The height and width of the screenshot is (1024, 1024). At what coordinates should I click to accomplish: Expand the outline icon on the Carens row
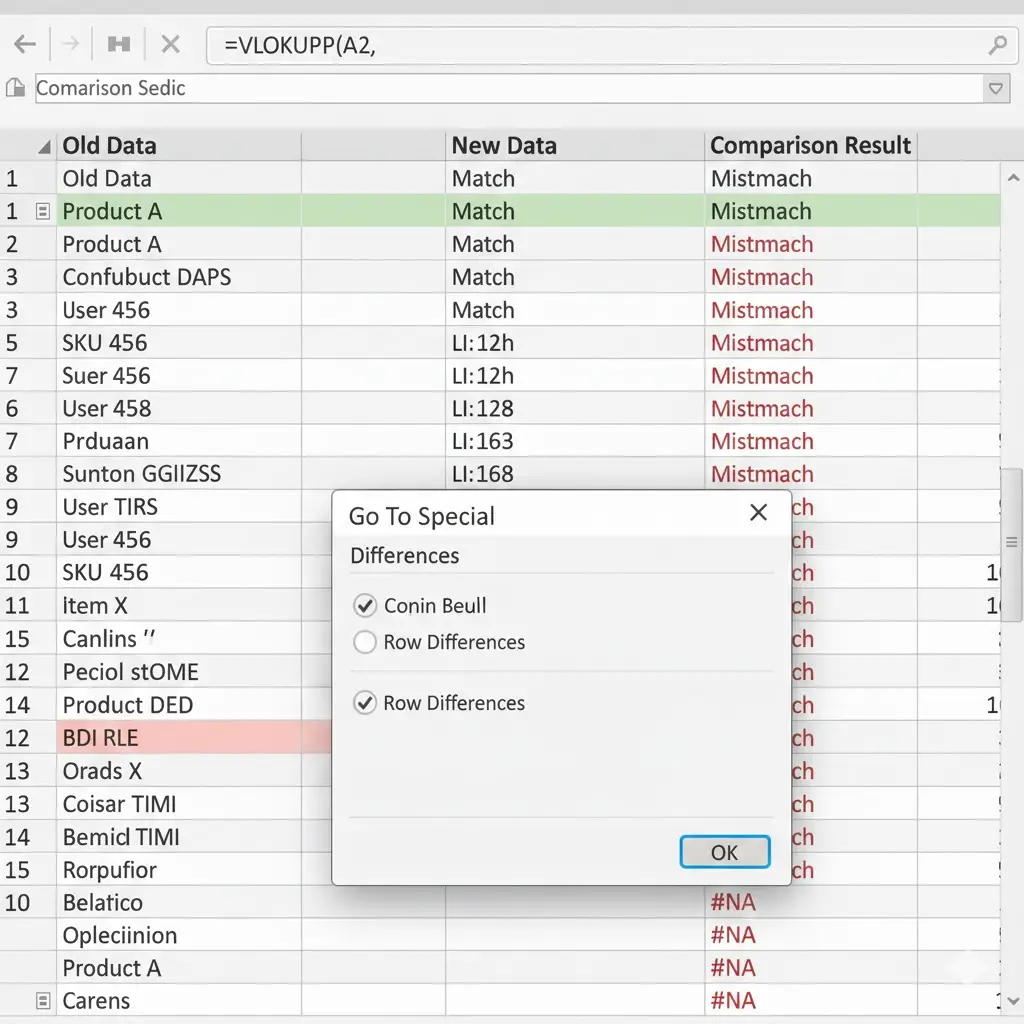coord(42,1000)
